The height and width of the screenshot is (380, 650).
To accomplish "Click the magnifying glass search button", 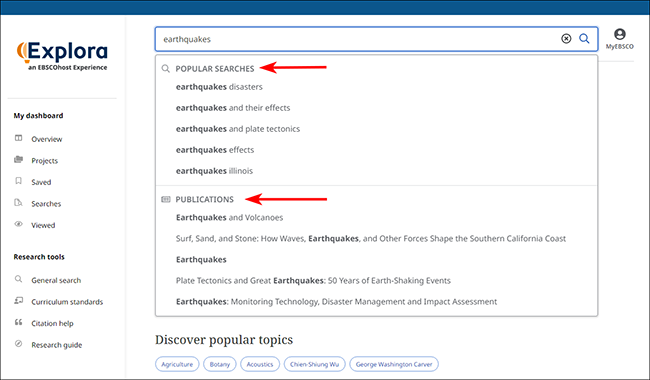I will click(584, 39).
